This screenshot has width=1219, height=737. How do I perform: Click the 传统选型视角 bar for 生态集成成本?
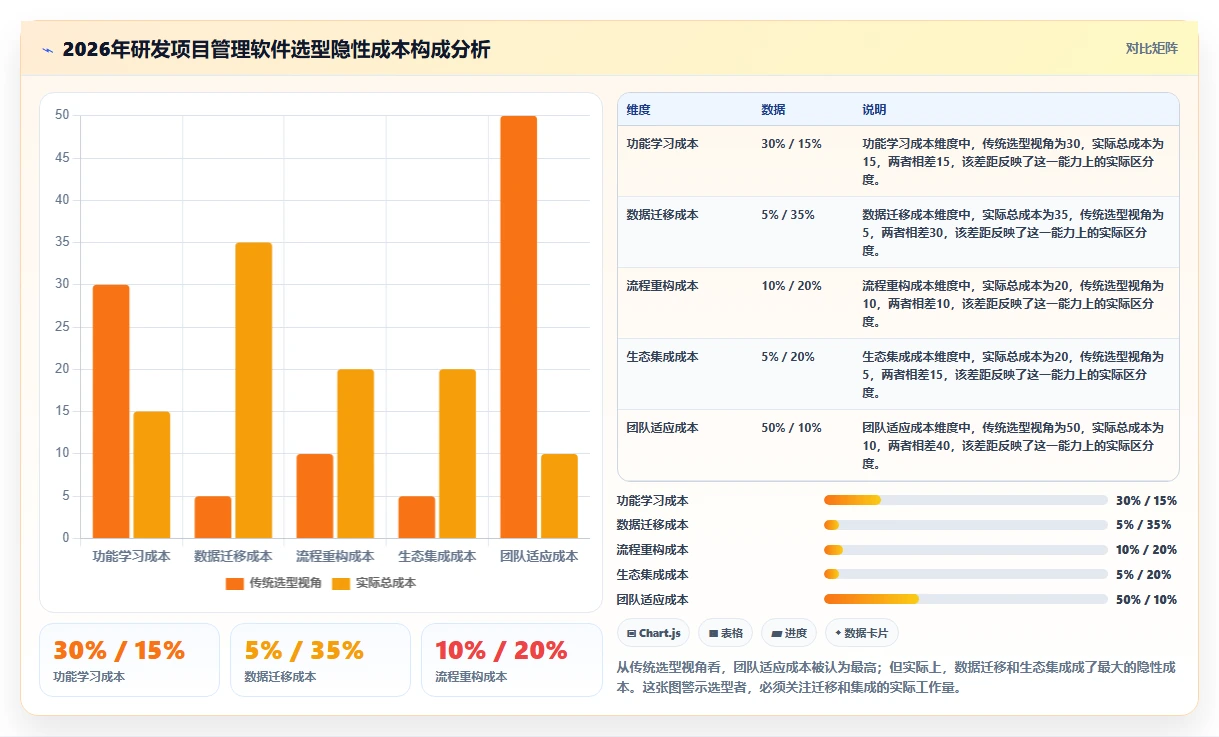pos(417,517)
